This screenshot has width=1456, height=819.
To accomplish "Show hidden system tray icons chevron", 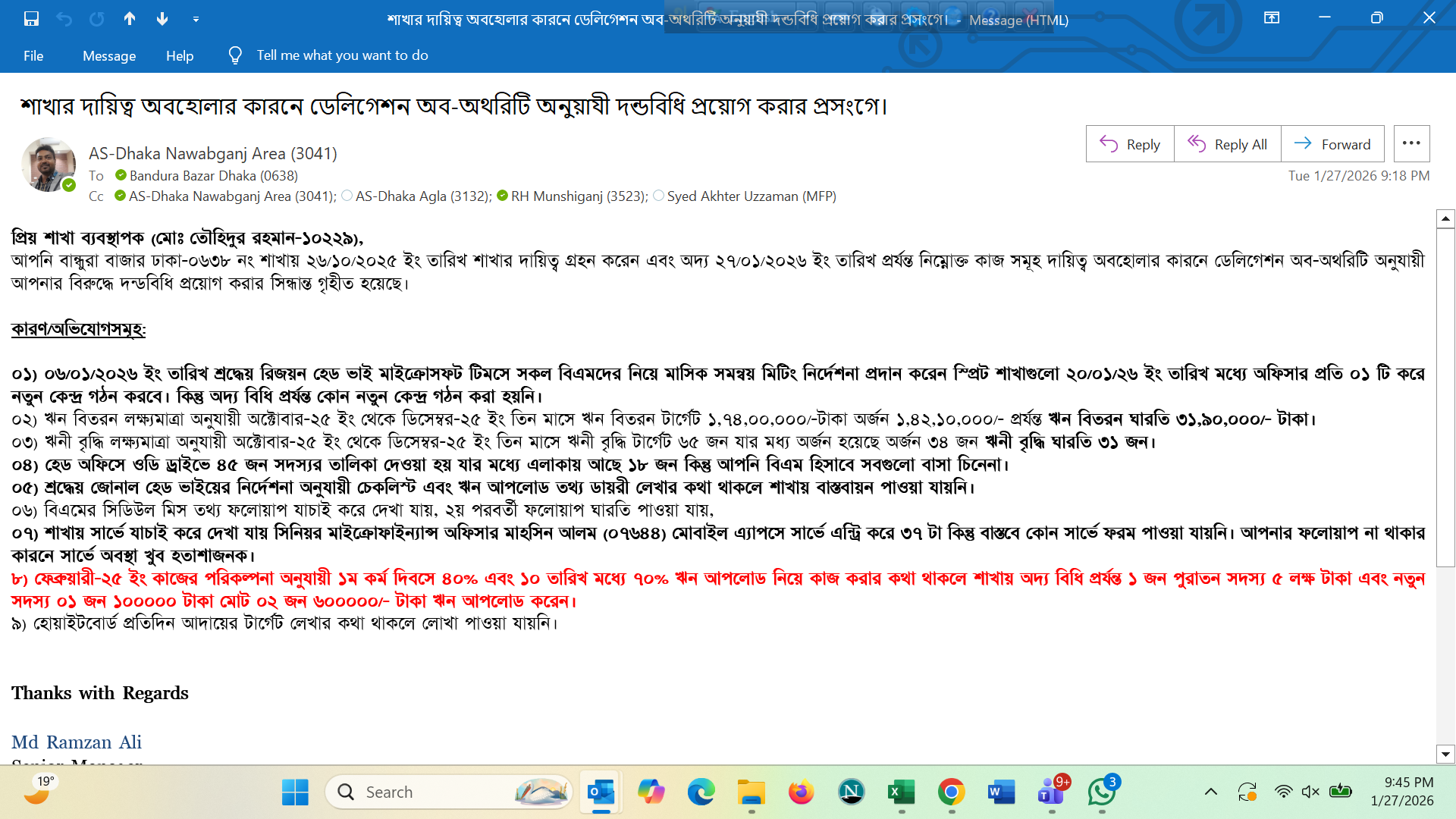I will pyautogui.click(x=1211, y=792).
